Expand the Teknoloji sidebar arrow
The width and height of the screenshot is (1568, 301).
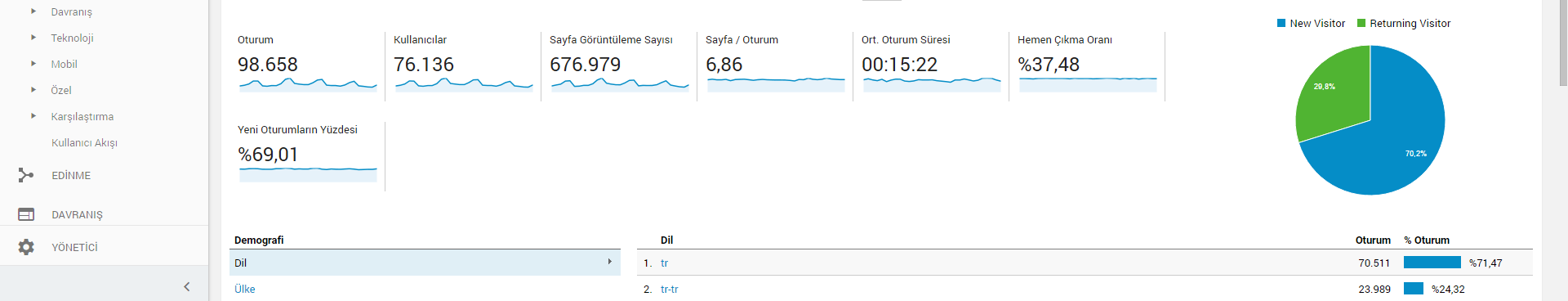point(33,38)
